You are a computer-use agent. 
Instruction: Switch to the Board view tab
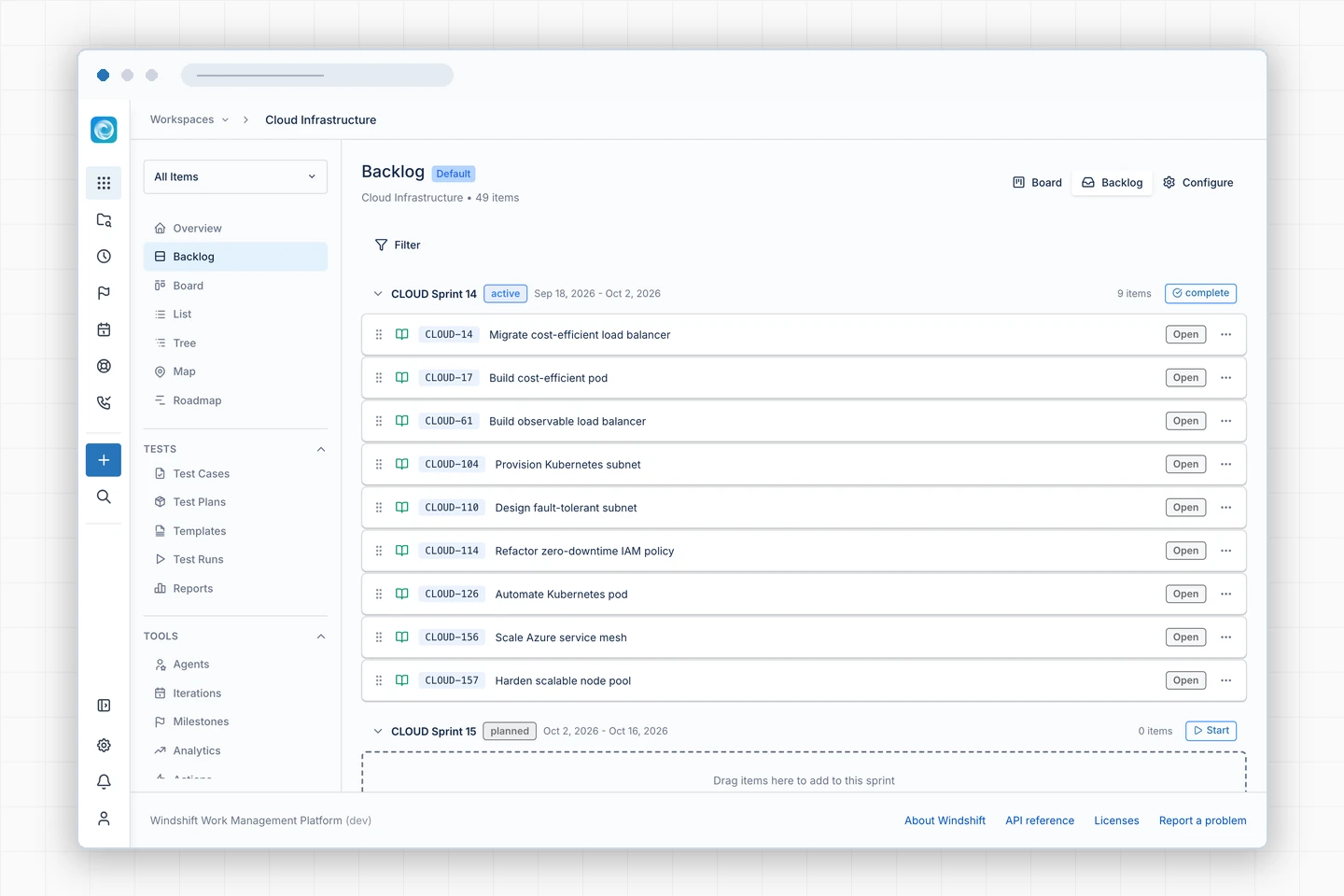click(1037, 183)
